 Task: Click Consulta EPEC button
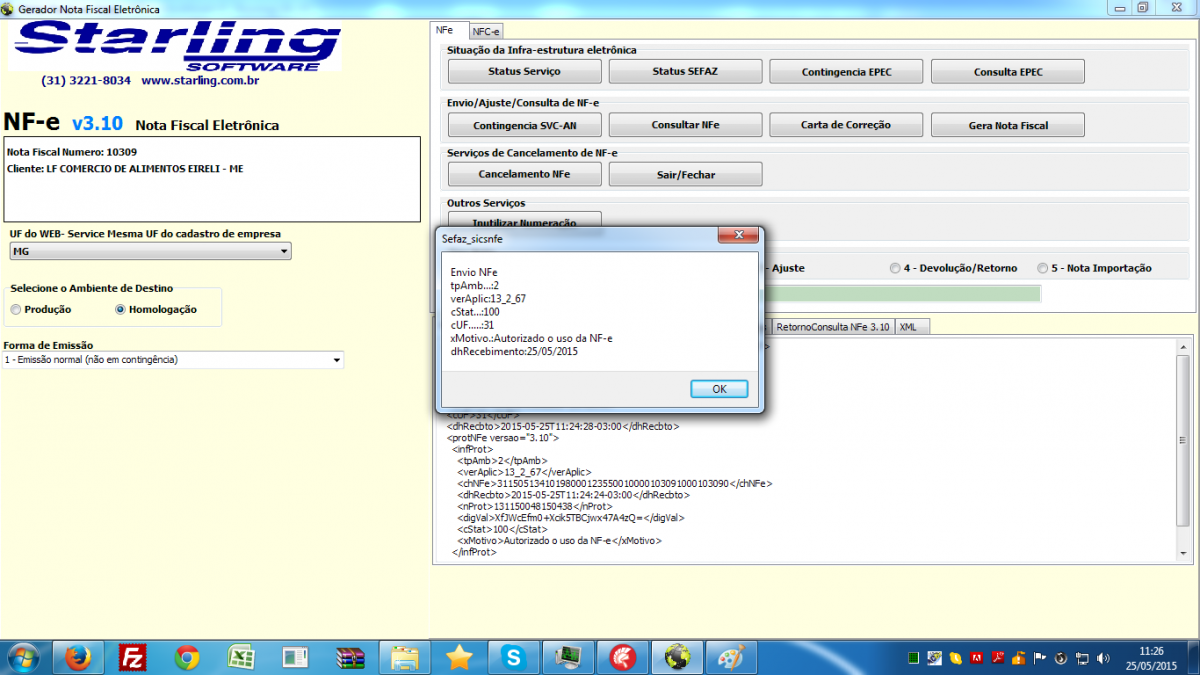pyautogui.click(x=1007, y=72)
